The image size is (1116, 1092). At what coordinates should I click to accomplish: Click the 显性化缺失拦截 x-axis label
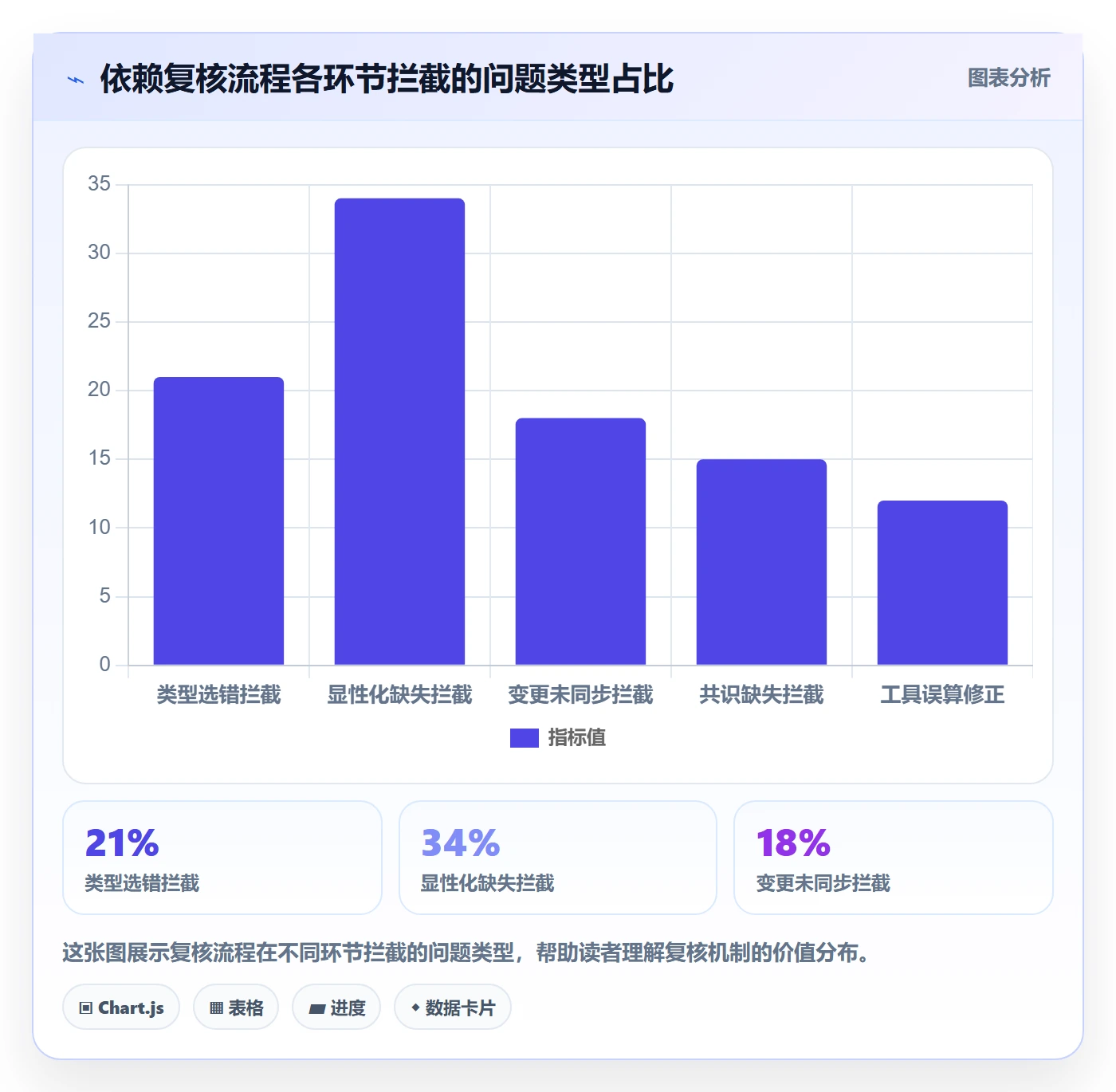tap(399, 695)
